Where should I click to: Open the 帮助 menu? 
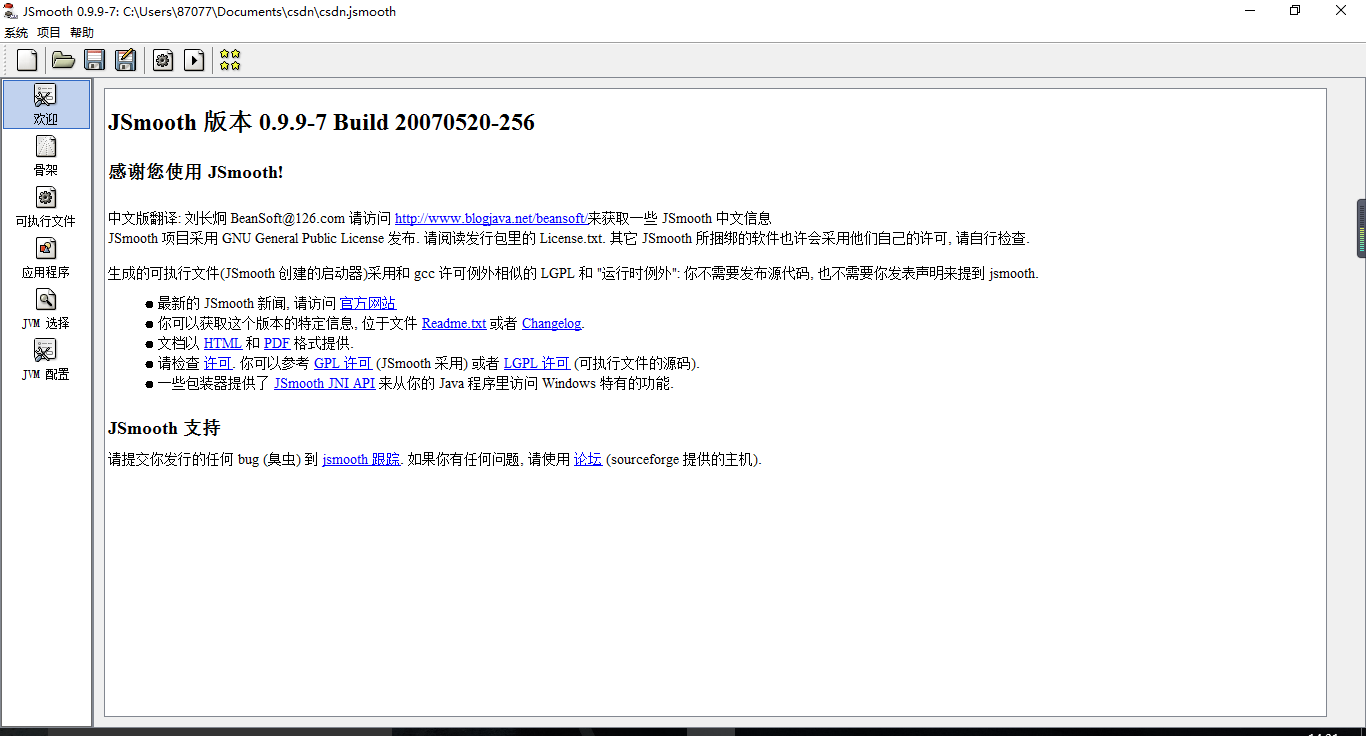pos(82,33)
